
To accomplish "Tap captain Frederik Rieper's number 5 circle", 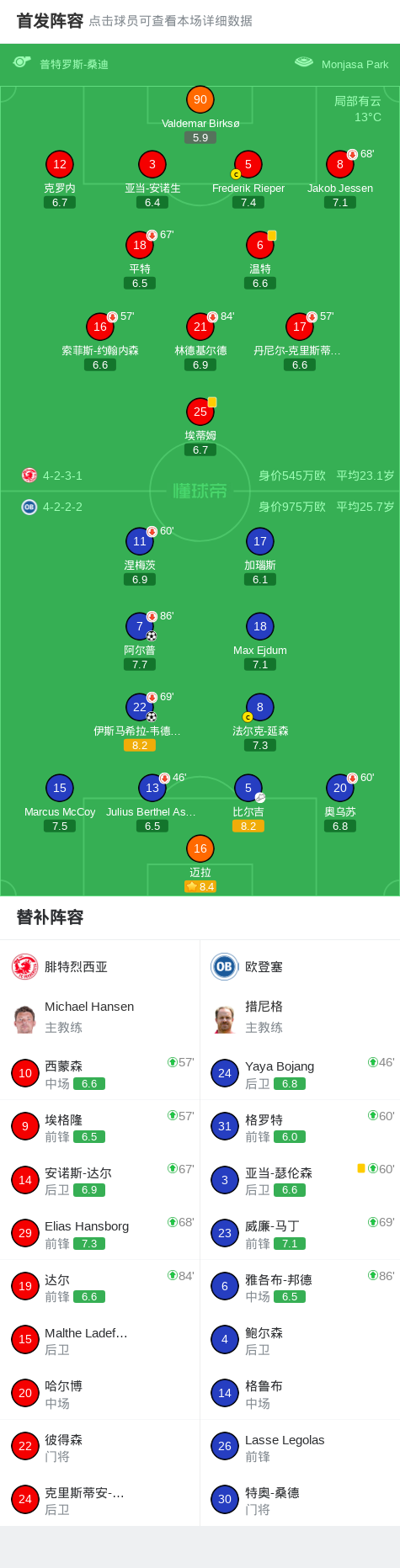I will 248,164.
